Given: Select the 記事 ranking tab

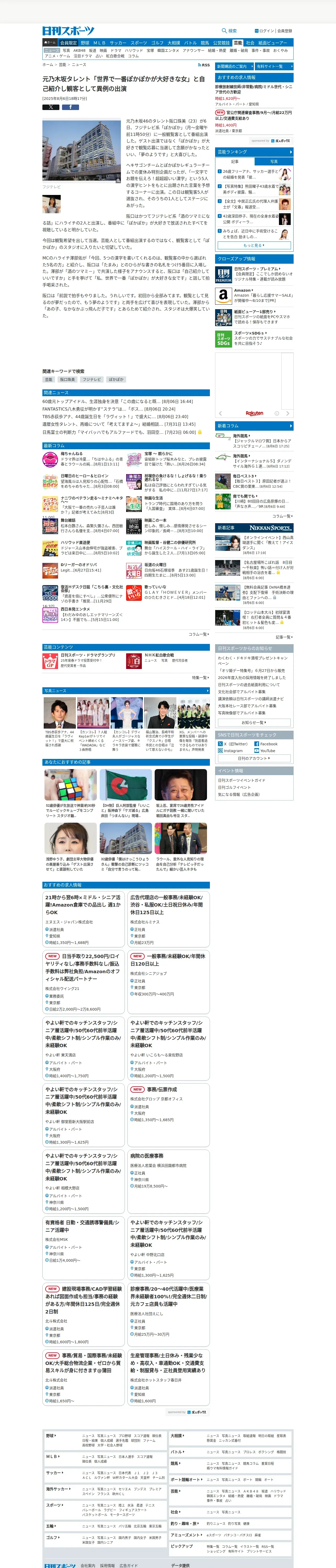Looking at the screenshot, I should pyautogui.click(x=235, y=161).
